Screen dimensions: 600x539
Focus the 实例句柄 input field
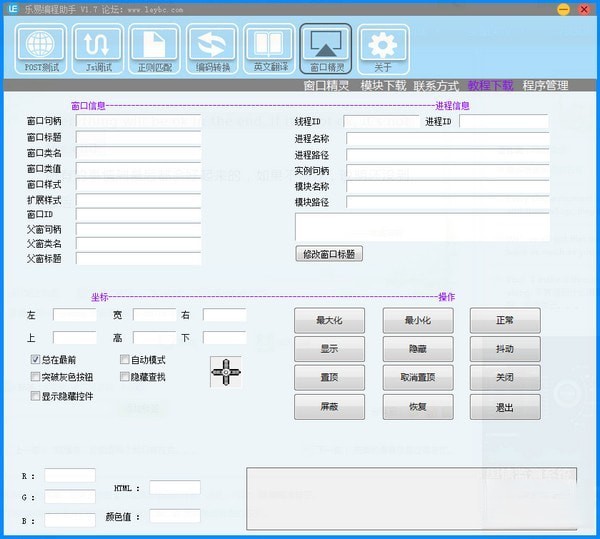coord(448,171)
